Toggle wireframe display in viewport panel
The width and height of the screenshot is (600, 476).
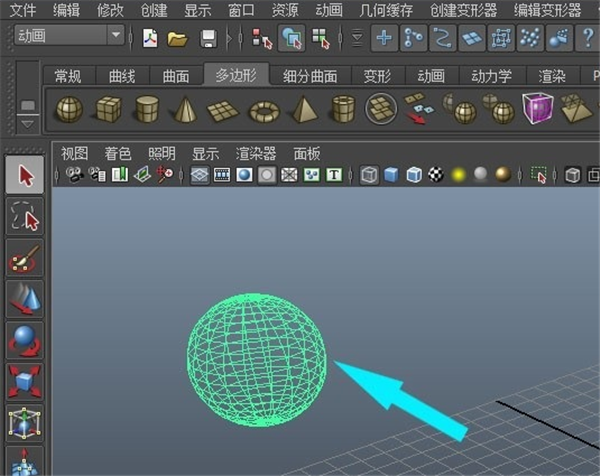pyautogui.click(x=370, y=175)
